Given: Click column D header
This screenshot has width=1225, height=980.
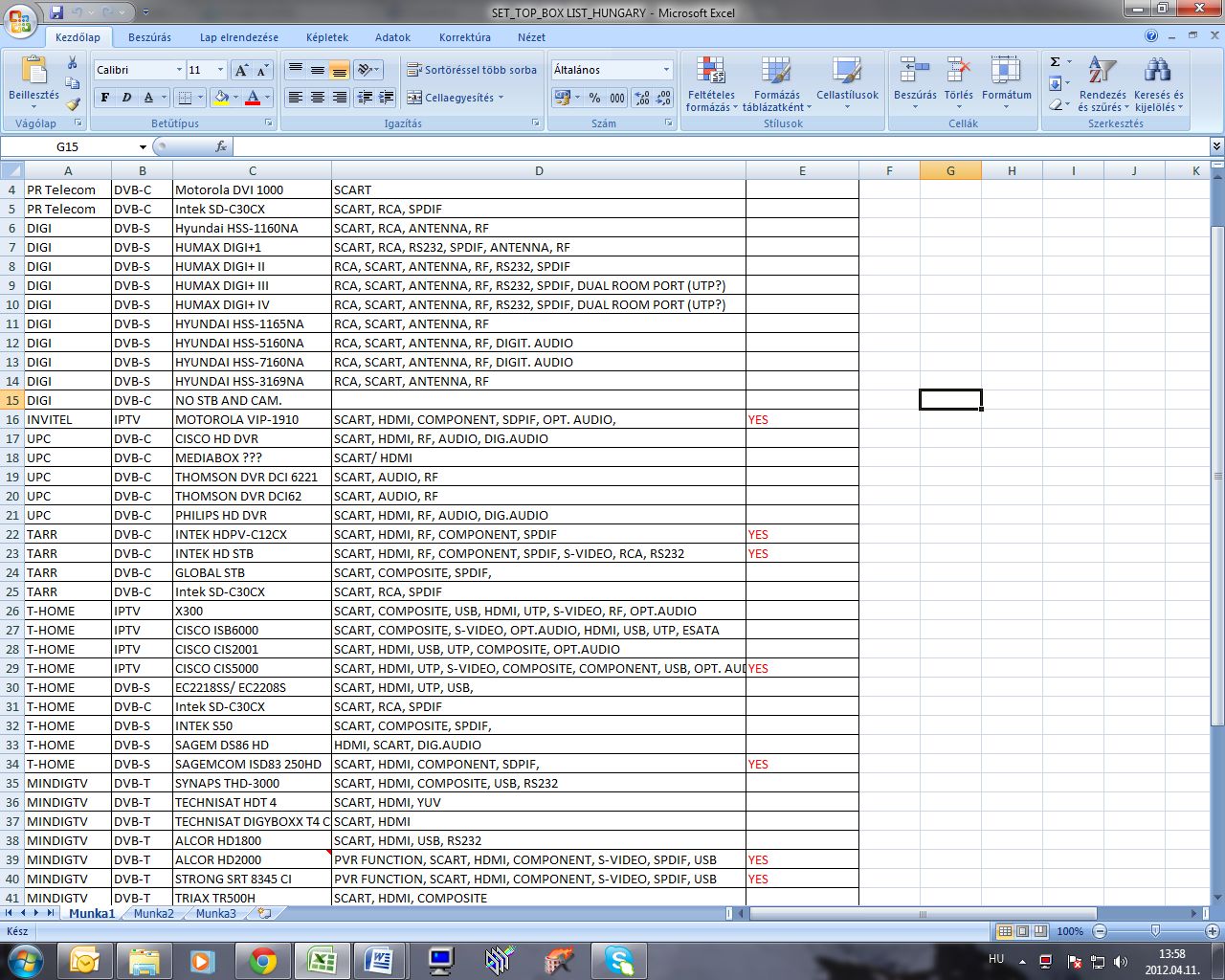Looking at the screenshot, I should click(539, 171).
